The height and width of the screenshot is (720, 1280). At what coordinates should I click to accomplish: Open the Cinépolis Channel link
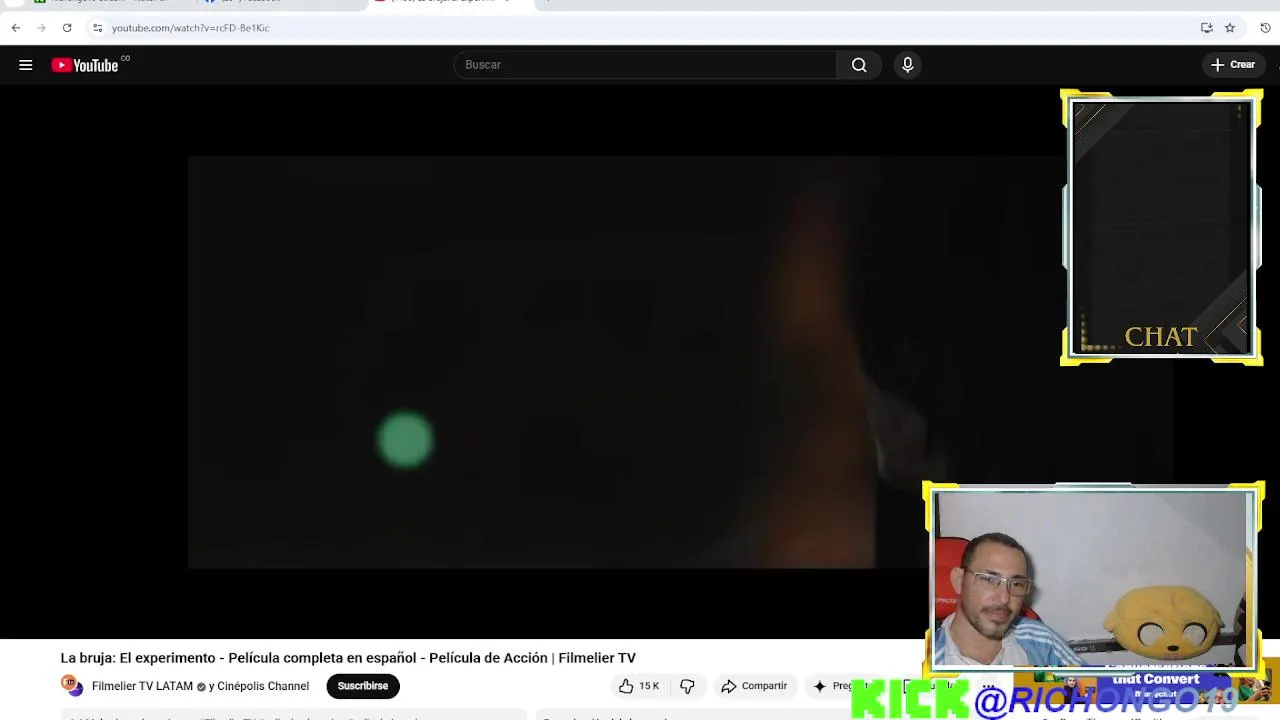(x=263, y=687)
